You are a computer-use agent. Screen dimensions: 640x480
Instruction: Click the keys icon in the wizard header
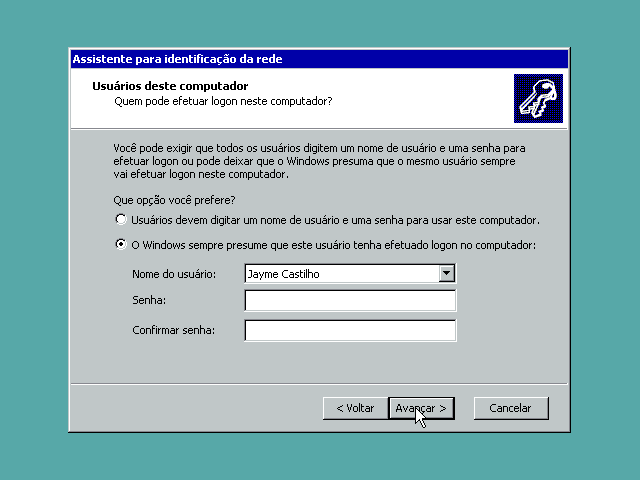pyautogui.click(x=538, y=98)
